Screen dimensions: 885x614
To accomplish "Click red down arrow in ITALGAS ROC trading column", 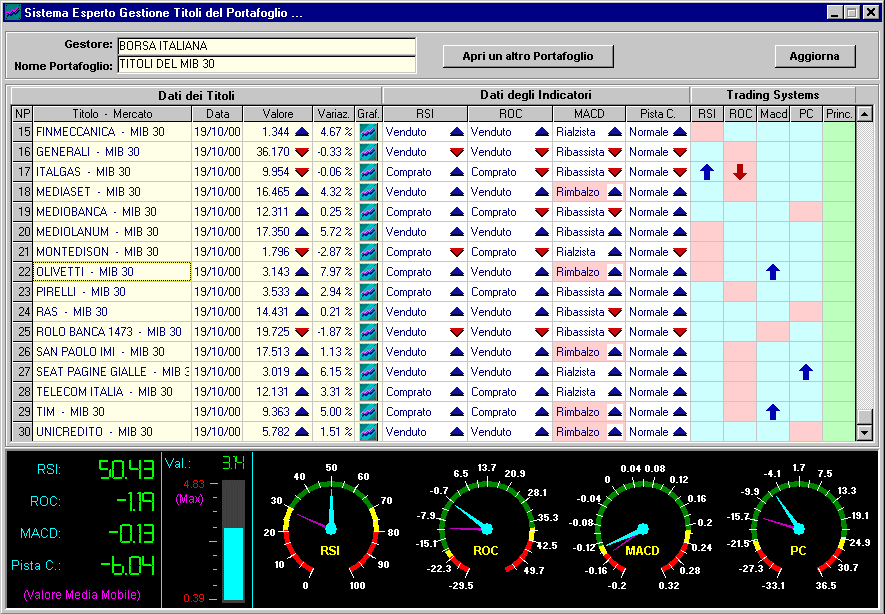I will click(740, 172).
